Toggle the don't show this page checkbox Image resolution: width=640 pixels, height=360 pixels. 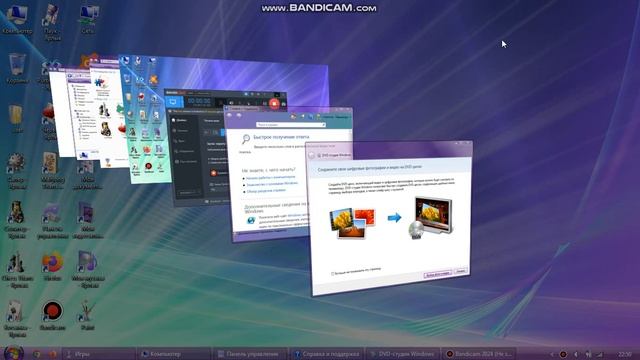[332, 273]
